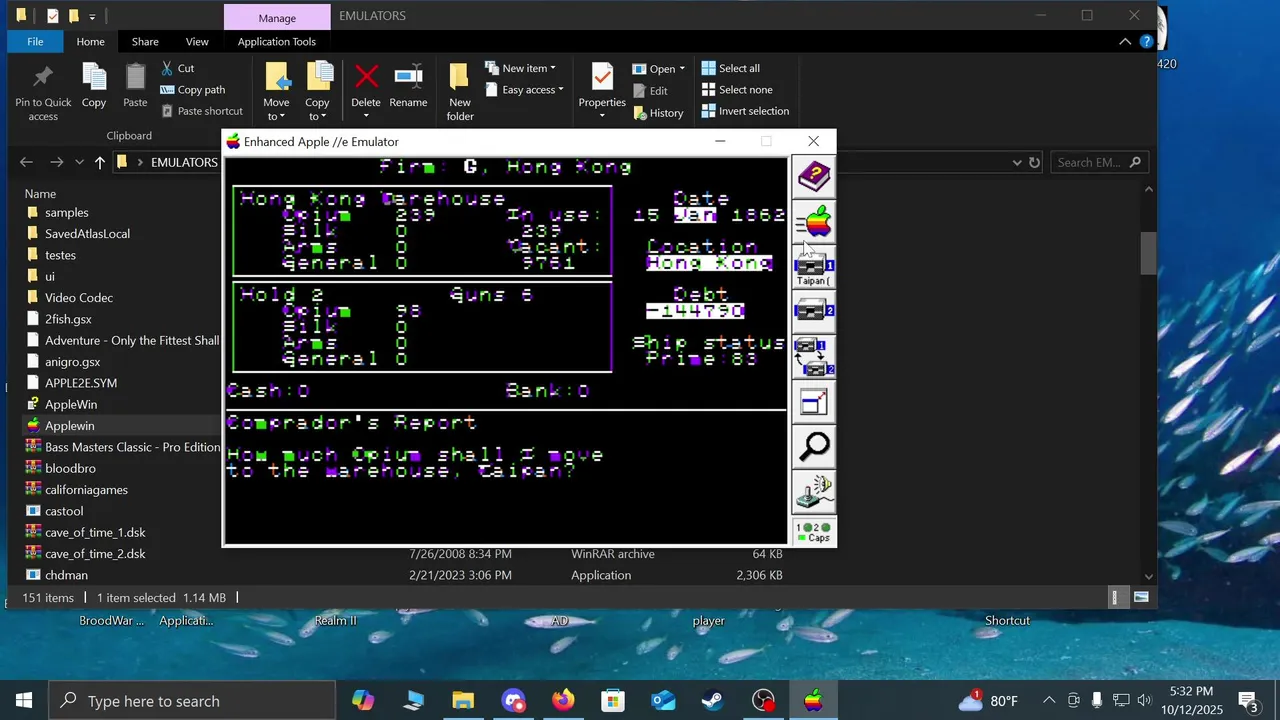Select the disk drive 2 icon
Image resolution: width=1280 pixels, height=720 pixels.
coord(814,312)
